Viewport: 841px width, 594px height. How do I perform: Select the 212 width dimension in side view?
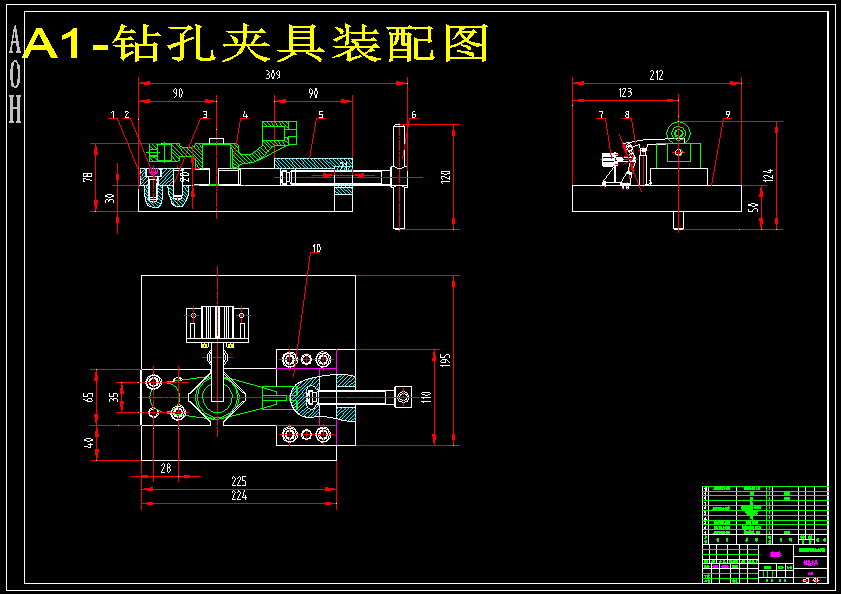pyautogui.click(x=656, y=75)
